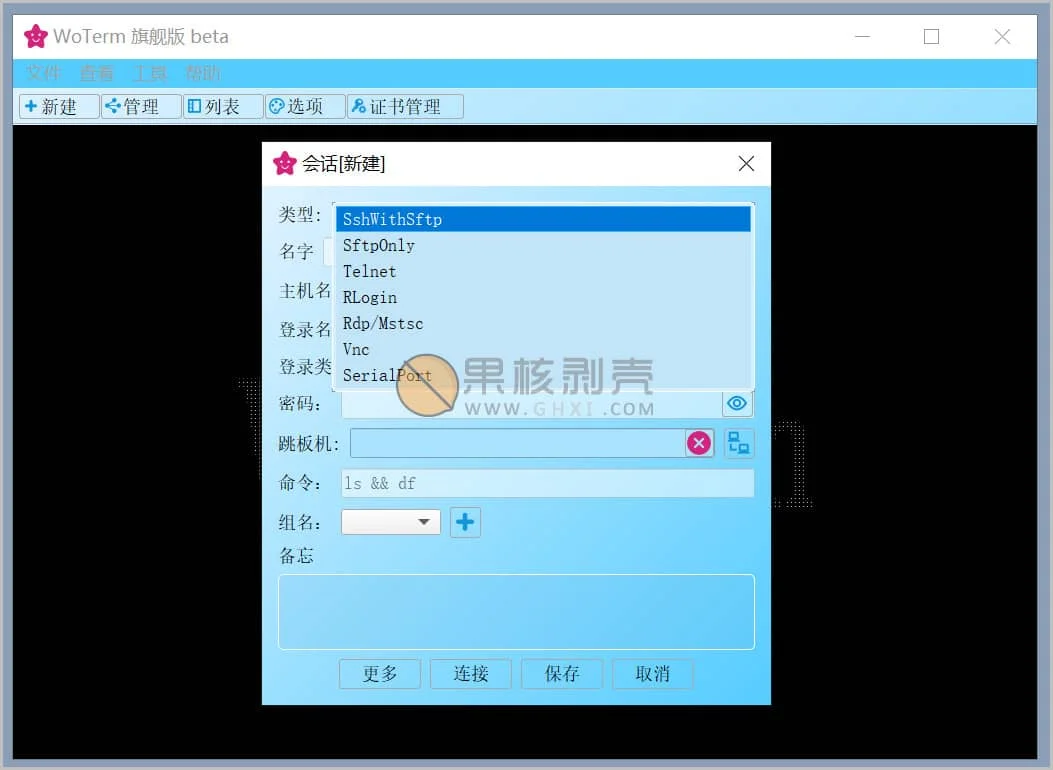
Task: Open the 组名 group combo box
Action: (390, 521)
